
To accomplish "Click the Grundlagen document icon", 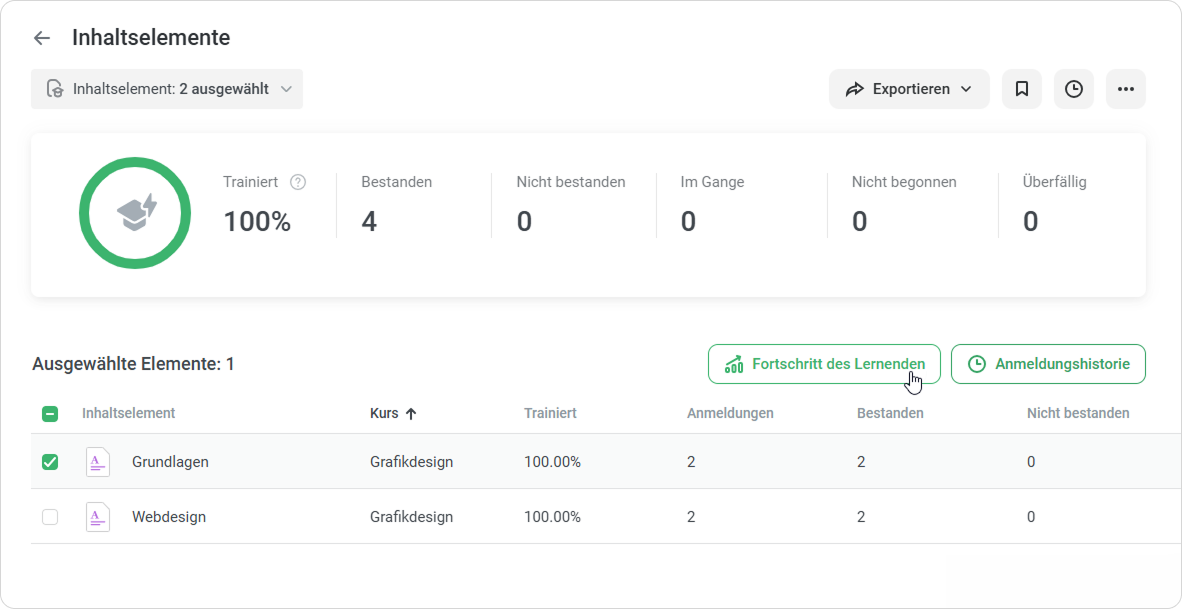I will tap(97, 462).
